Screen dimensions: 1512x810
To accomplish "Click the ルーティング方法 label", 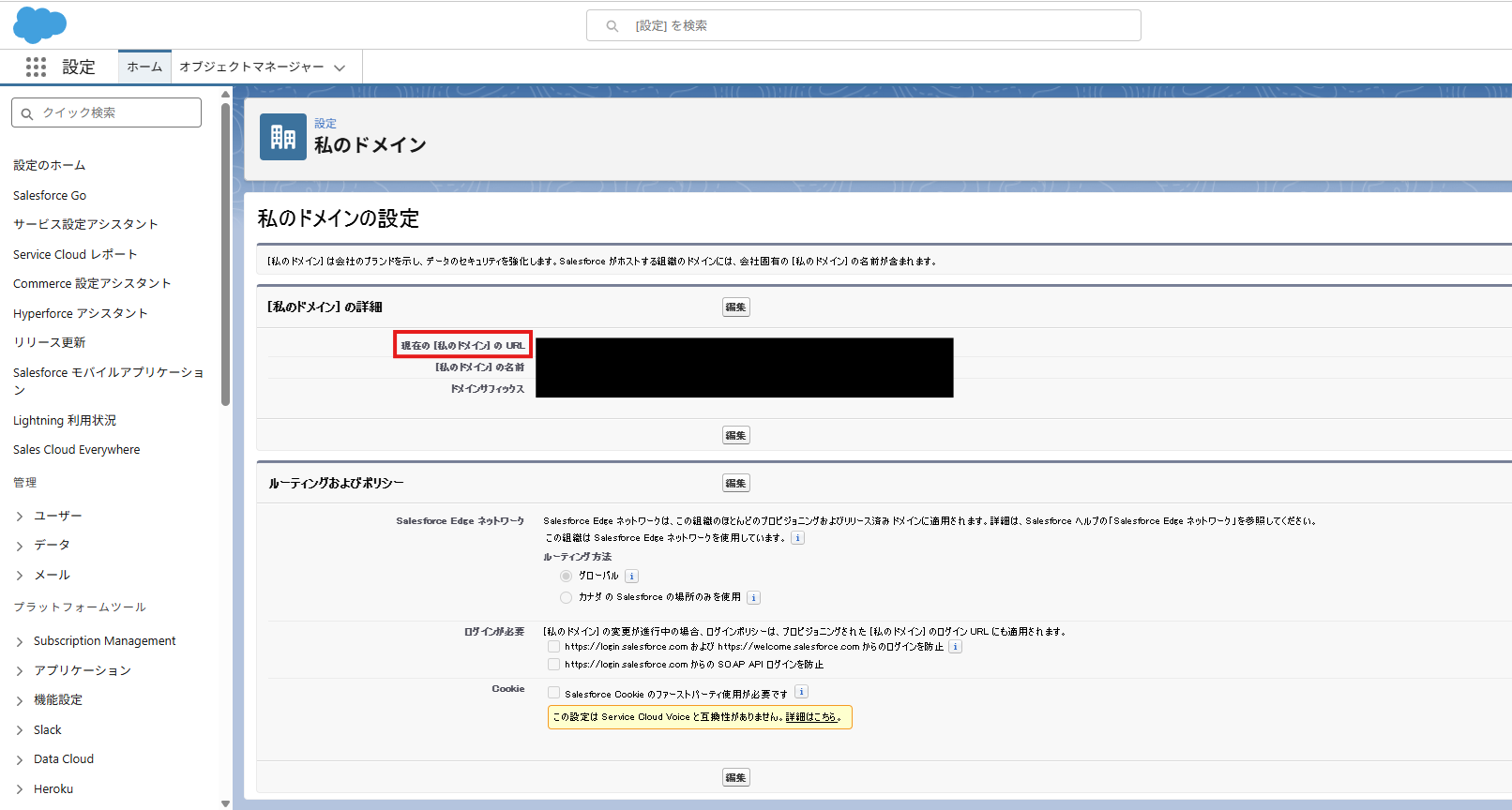I will (x=577, y=557).
